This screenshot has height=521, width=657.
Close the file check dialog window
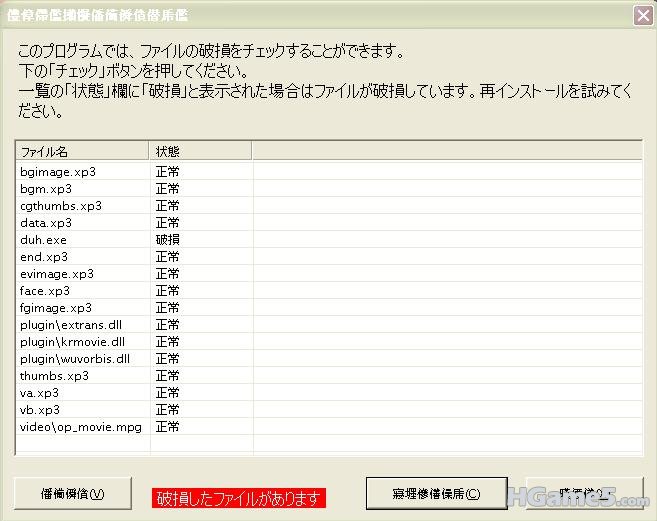[x=643, y=16]
